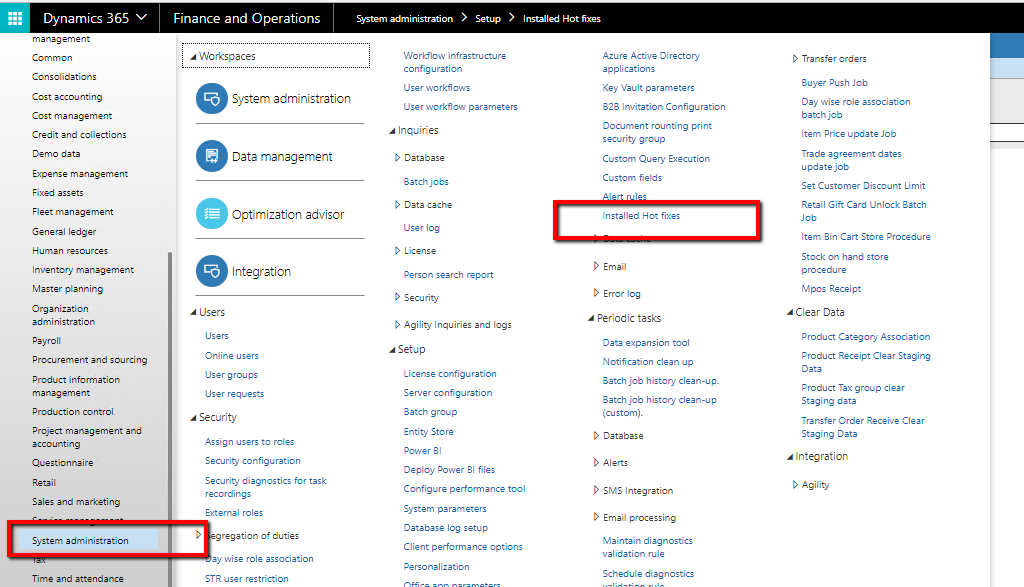The width and height of the screenshot is (1024, 587).
Task: Collapse the Workspaces section
Action: [193, 57]
